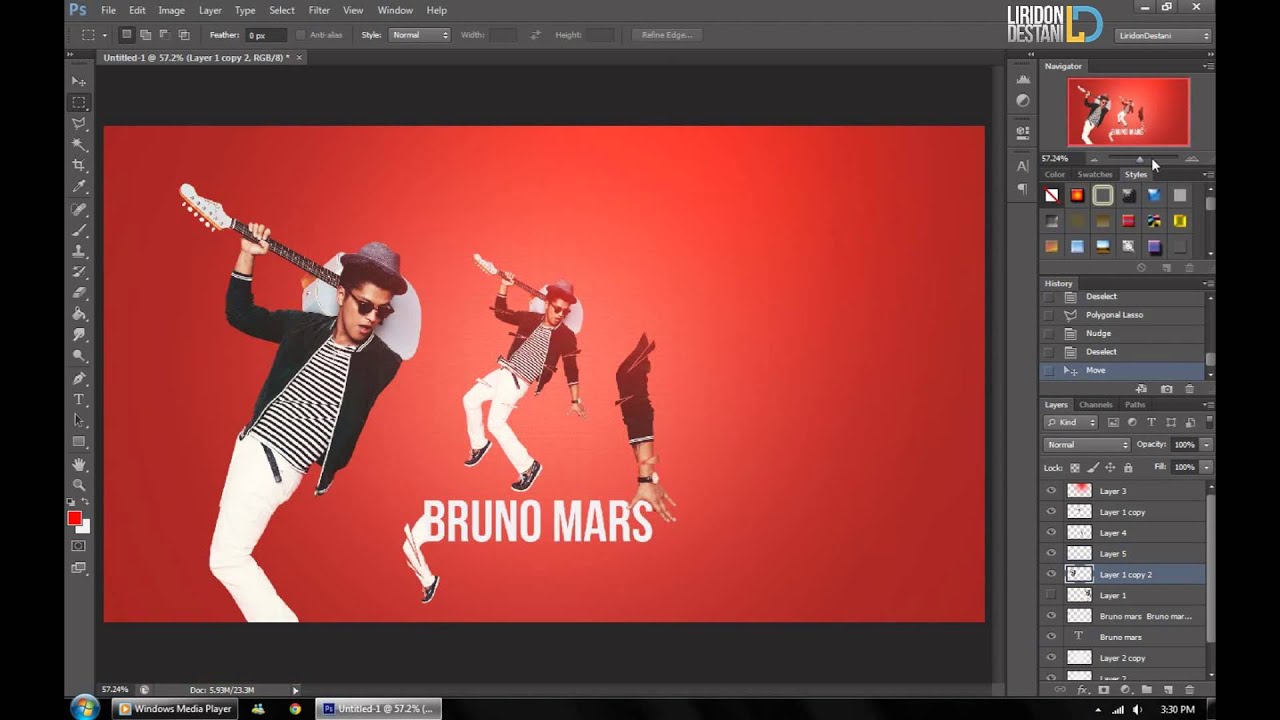Click the delete layer trash icon
Viewport: 1280px width, 720px height.
point(1189,690)
